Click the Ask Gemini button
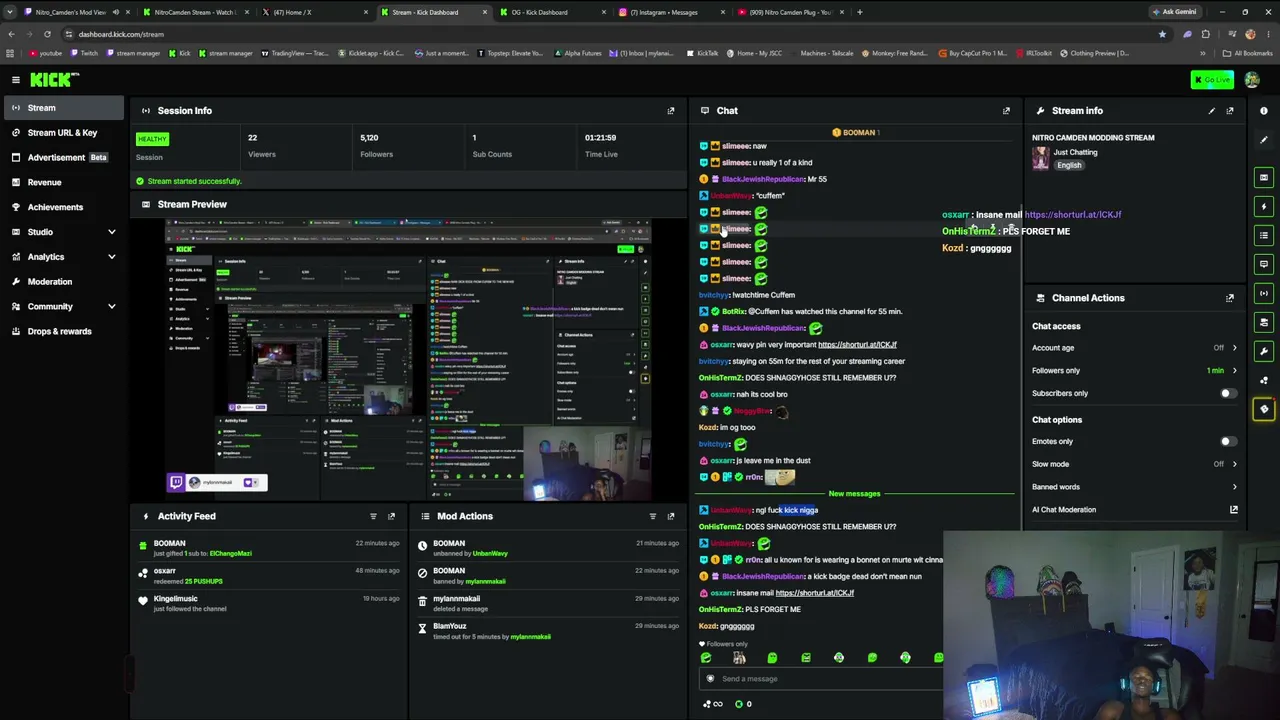This screenshot has width=1280, height=720. point(1175,12)
